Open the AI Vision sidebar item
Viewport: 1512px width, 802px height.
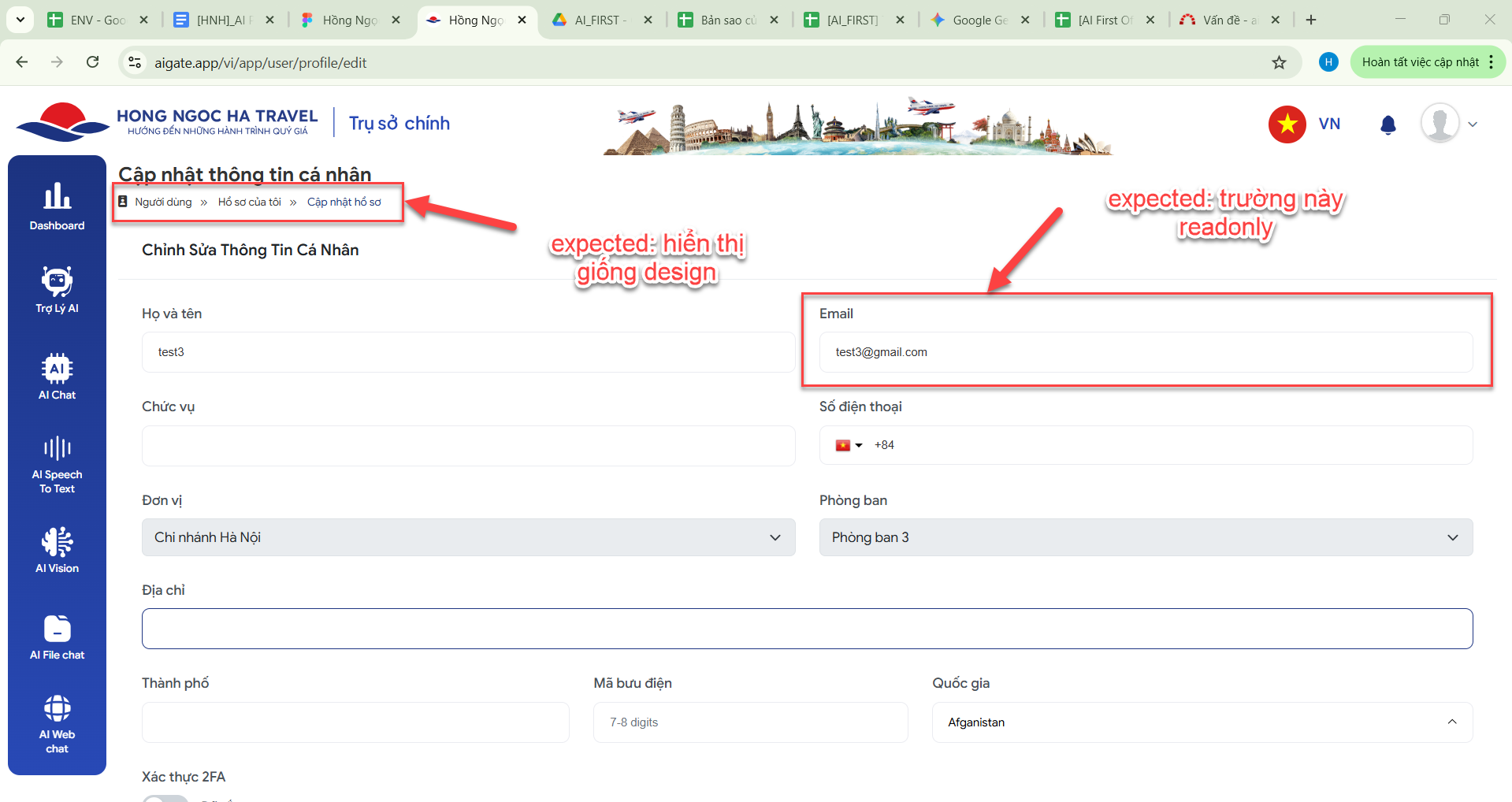(57, 550)
